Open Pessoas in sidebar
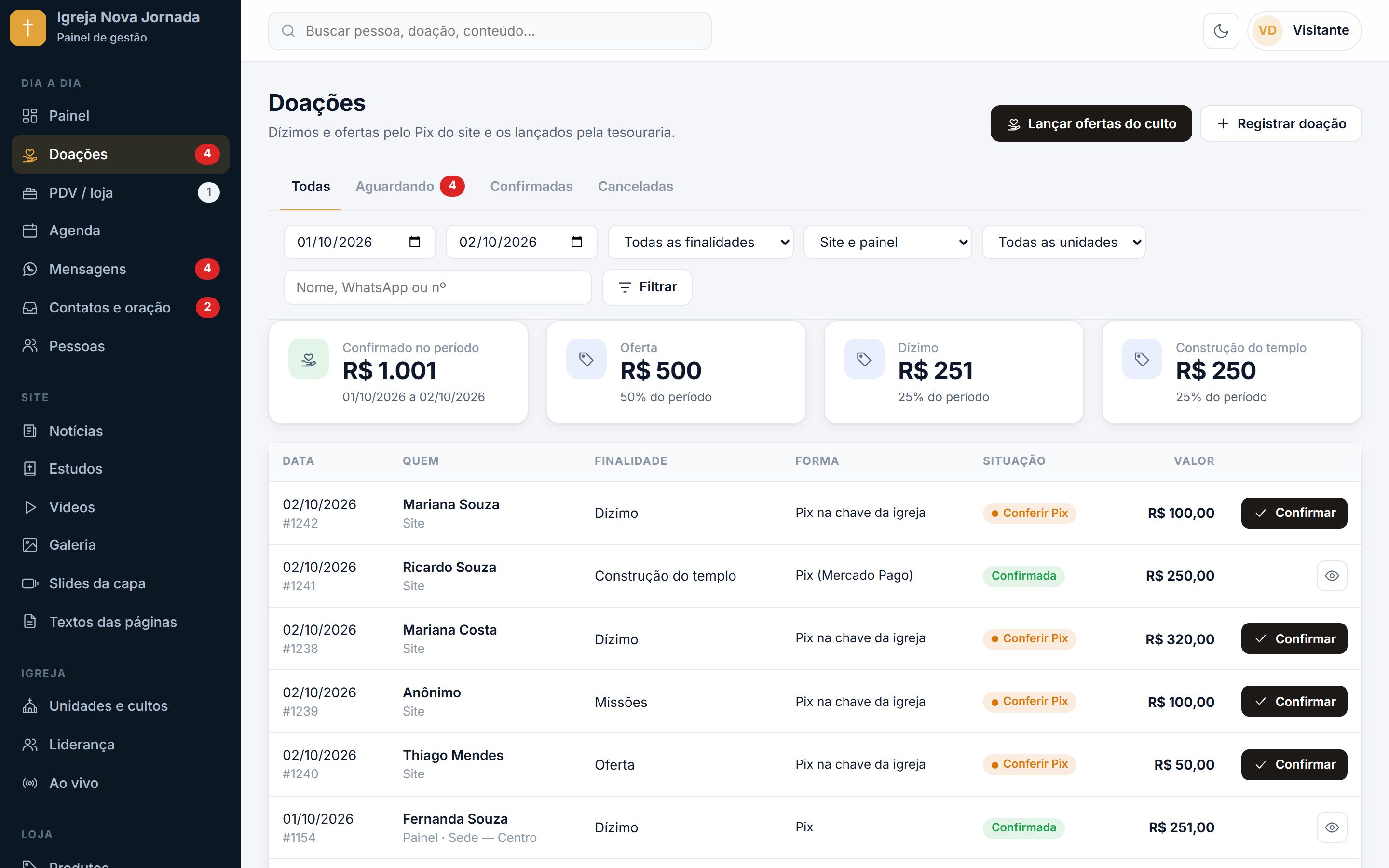1389x868 pixels. 121,346
